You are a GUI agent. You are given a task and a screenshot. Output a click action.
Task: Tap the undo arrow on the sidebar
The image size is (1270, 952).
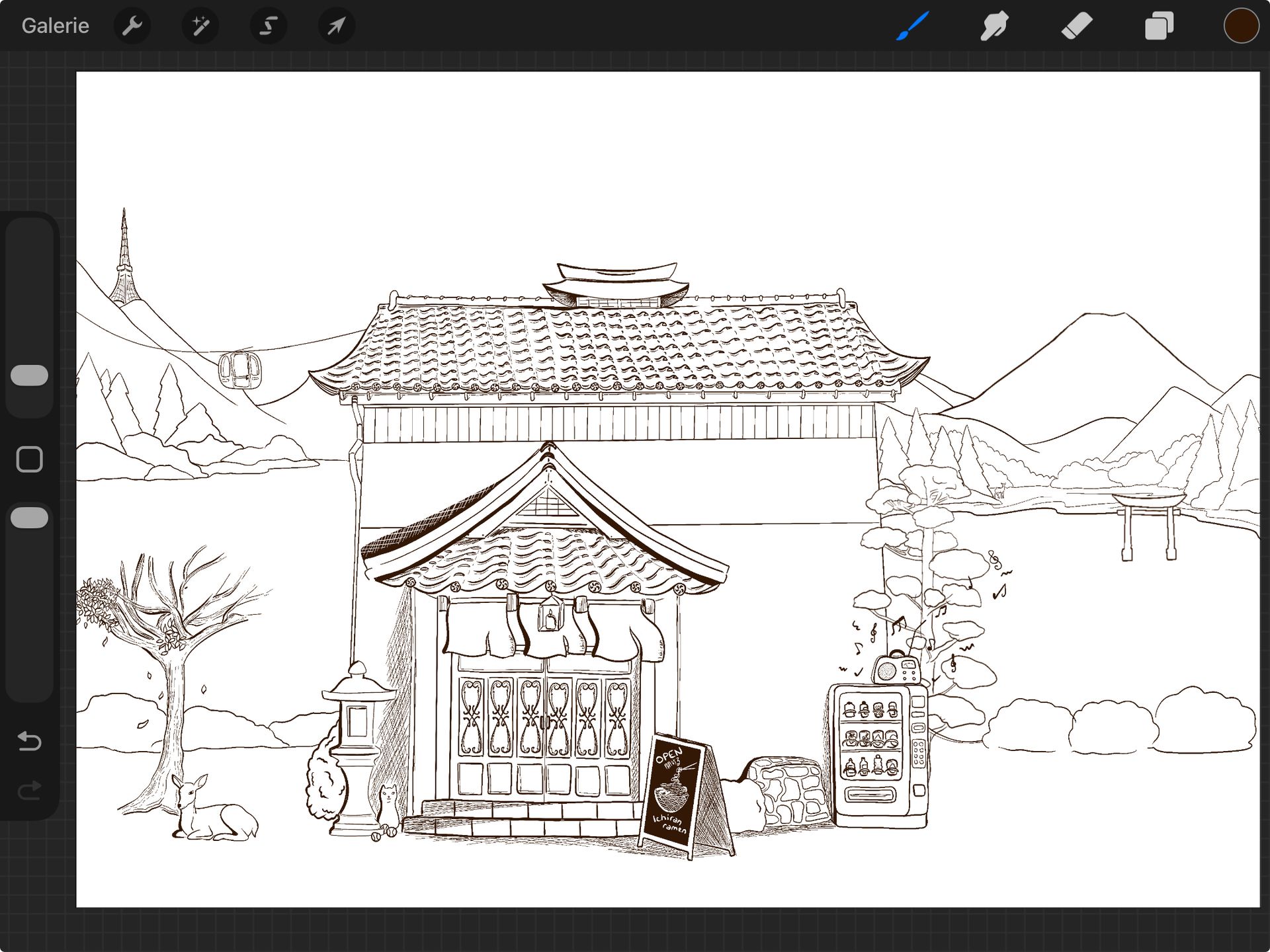(29, 742)
